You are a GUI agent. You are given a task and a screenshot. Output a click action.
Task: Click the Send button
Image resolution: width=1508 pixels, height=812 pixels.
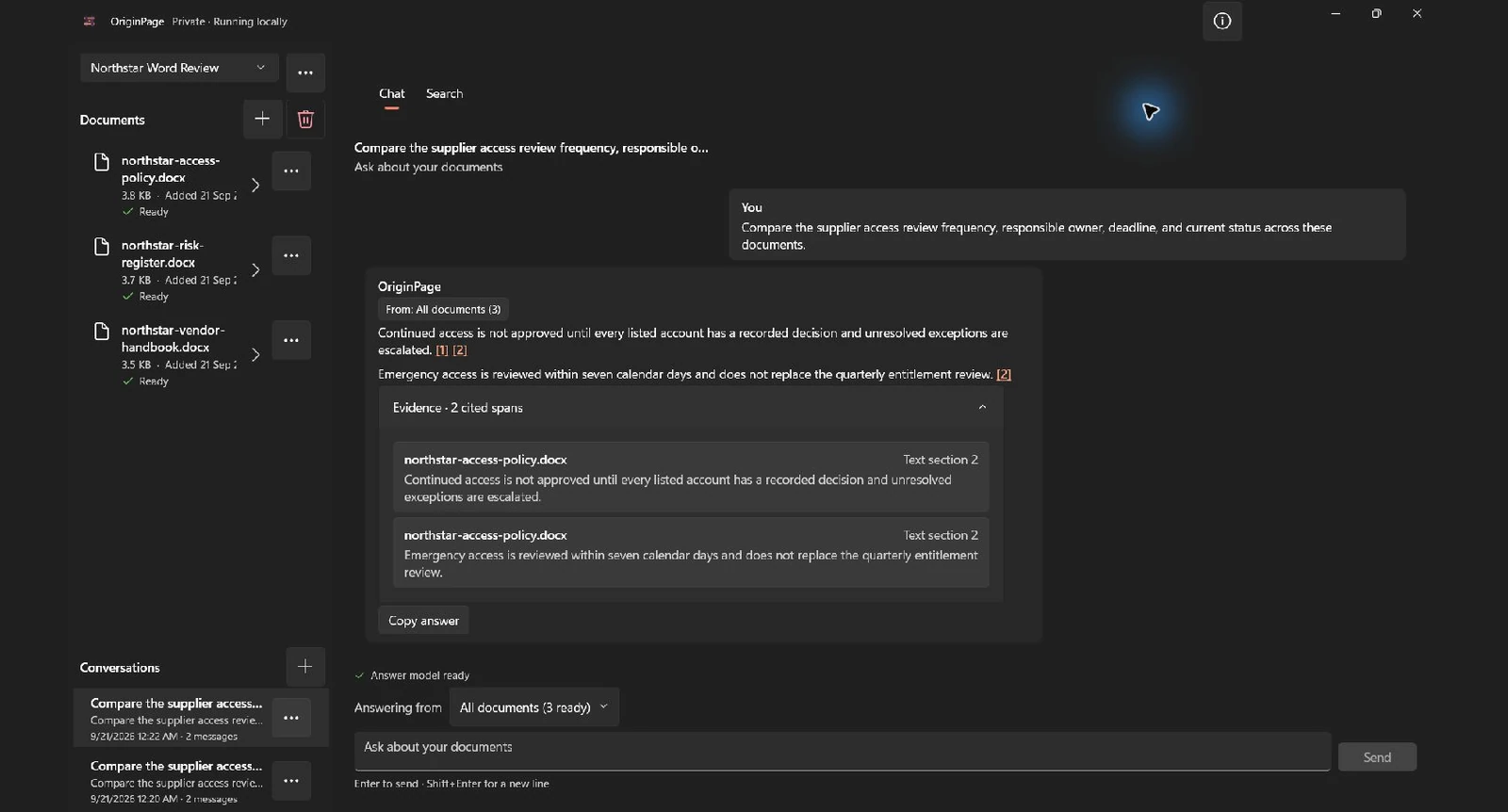[1377, 757]
